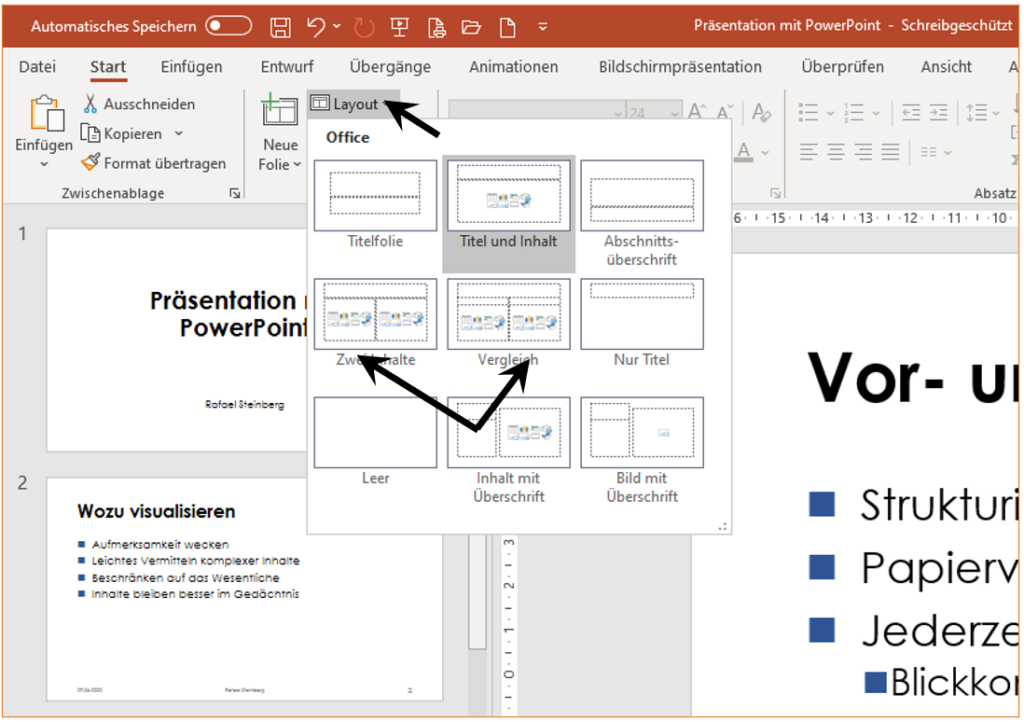Screen dimensions: 1024x722
Task: Click the columns icon in Absatz group
Action: [929, 152]
